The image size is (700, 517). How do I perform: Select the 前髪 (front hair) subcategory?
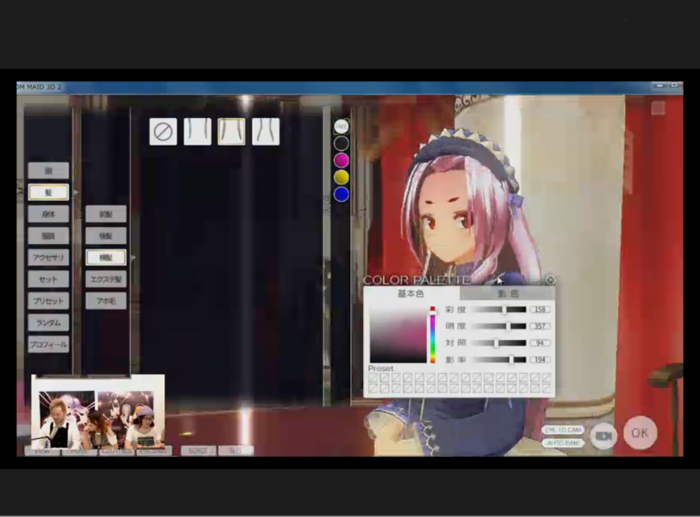[x=106, y=214]
